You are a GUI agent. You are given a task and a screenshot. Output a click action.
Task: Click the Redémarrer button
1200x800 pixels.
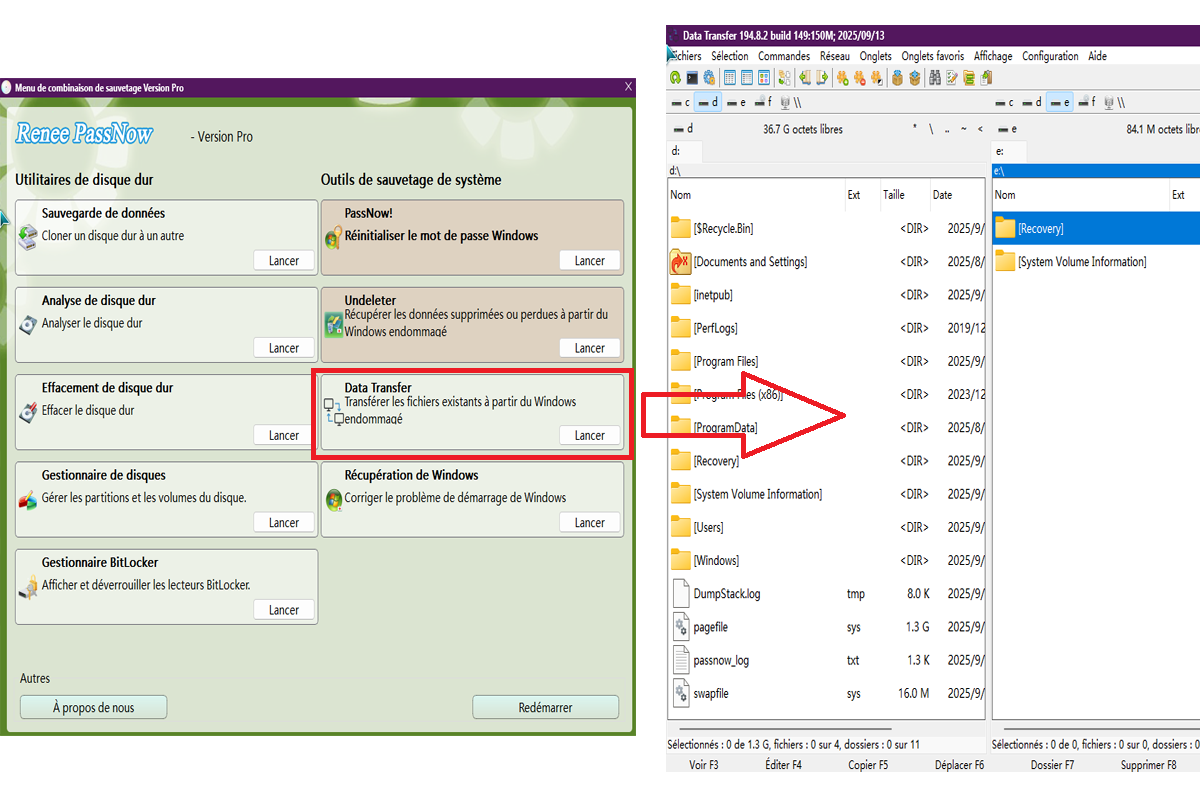[545, 707]
